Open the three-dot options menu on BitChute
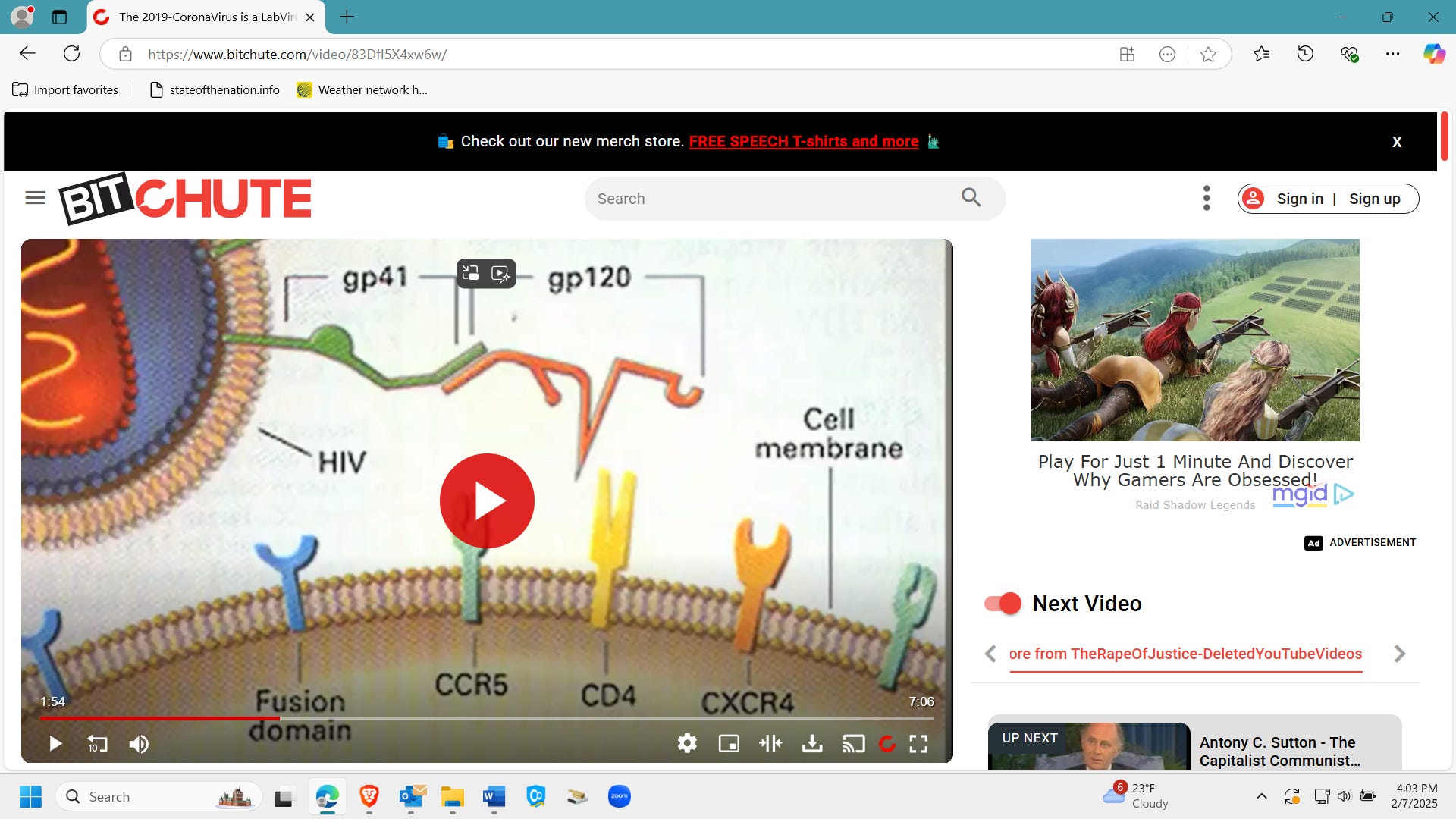This screenshot has width=1456, height=819. 1207,198
